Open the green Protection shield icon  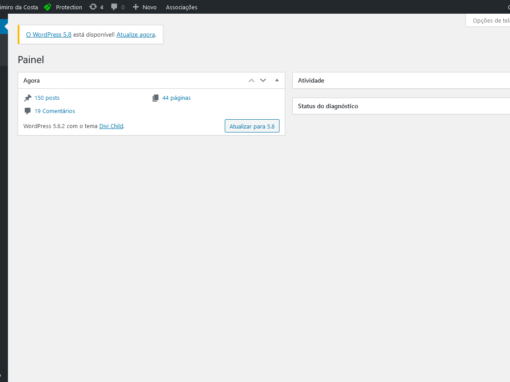tap(48, 7)
